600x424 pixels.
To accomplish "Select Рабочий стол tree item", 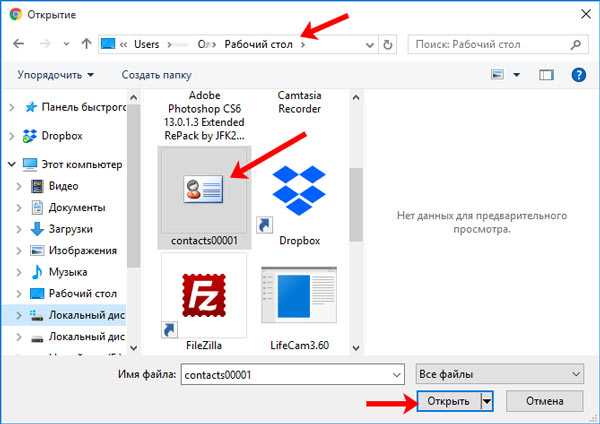I will [83, 294].
